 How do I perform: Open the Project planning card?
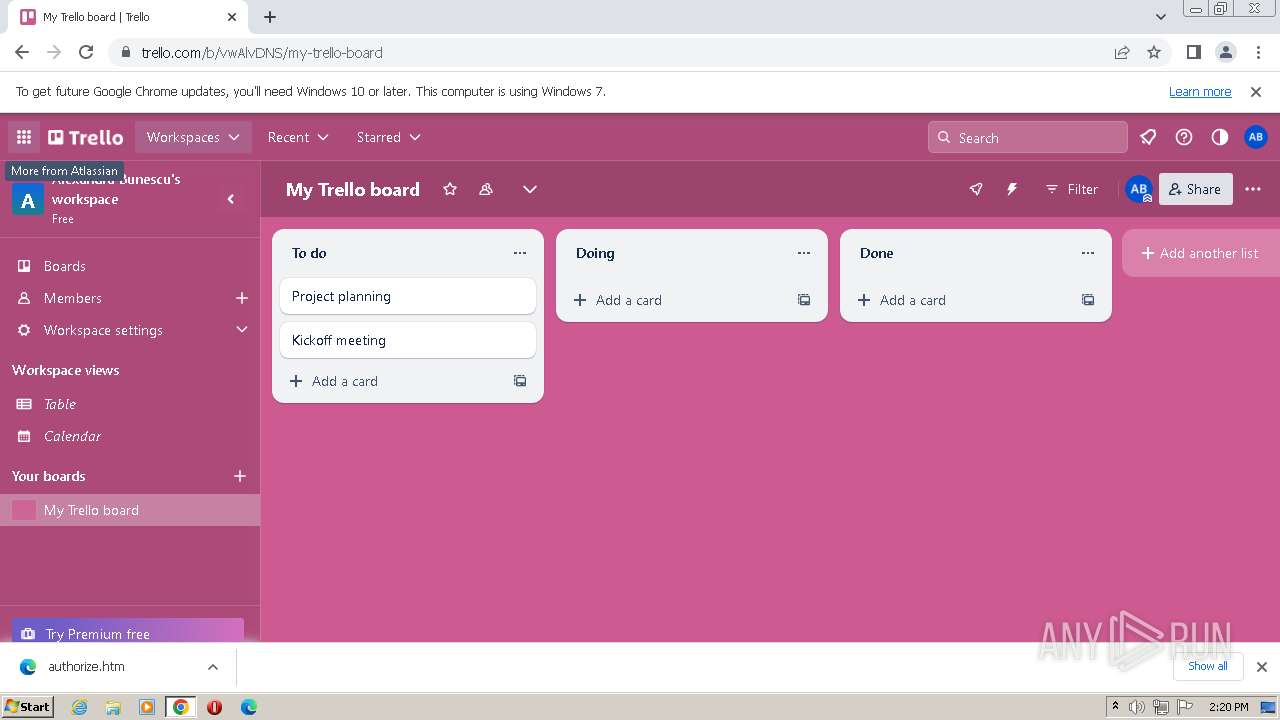pyautogui.click(x=408, y=296)
